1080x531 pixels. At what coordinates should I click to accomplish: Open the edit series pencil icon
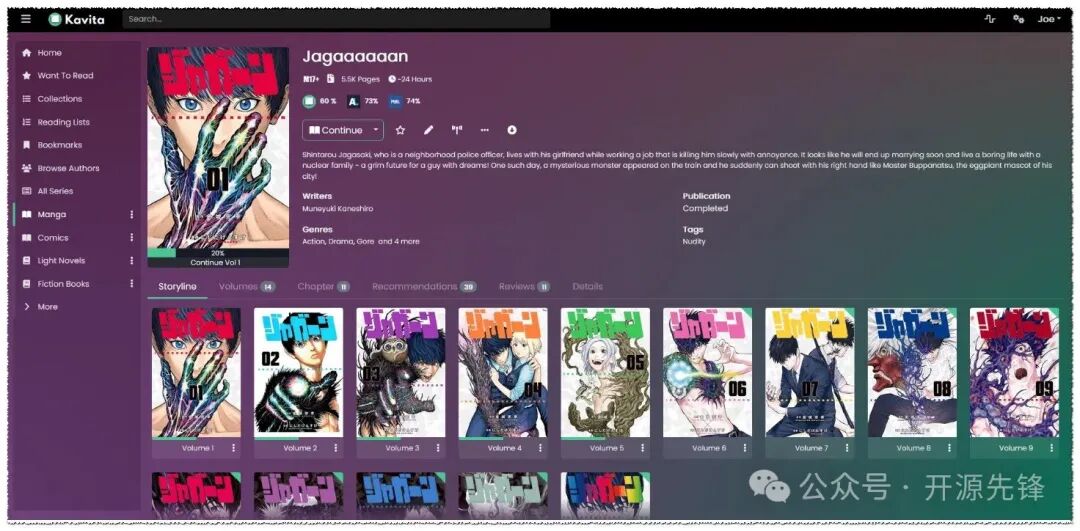428,129
